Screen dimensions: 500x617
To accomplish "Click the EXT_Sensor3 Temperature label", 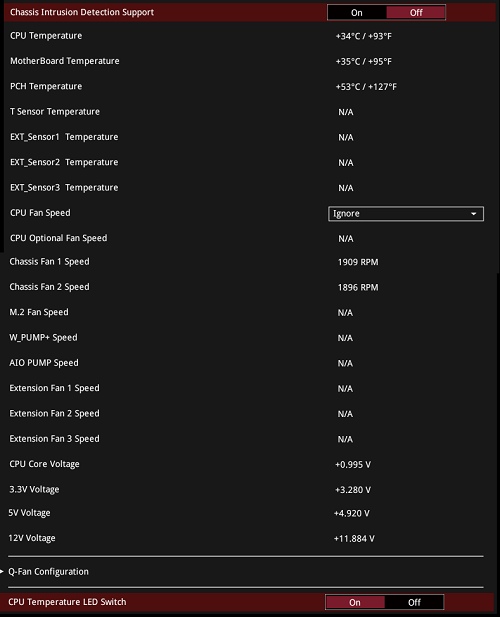I will [64, 187].
